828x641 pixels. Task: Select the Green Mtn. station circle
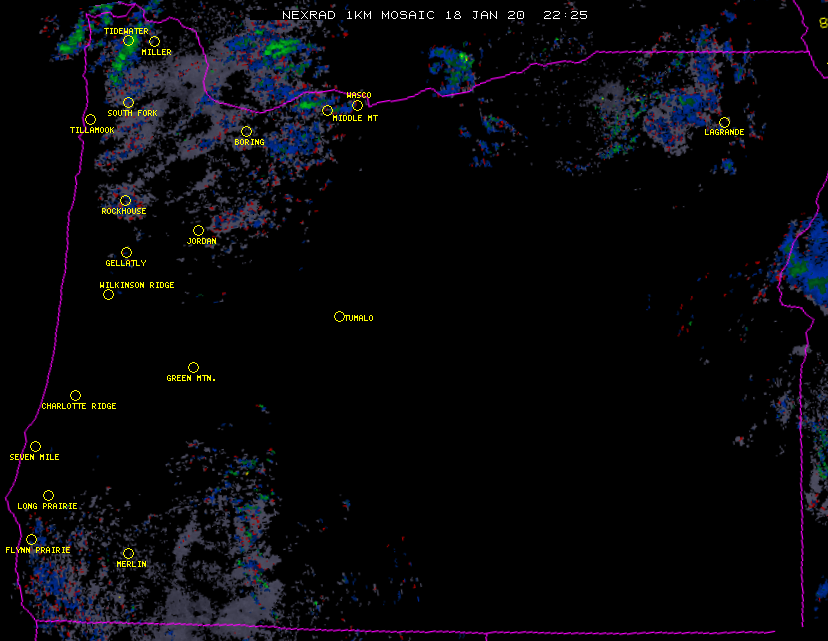point(193,368)
